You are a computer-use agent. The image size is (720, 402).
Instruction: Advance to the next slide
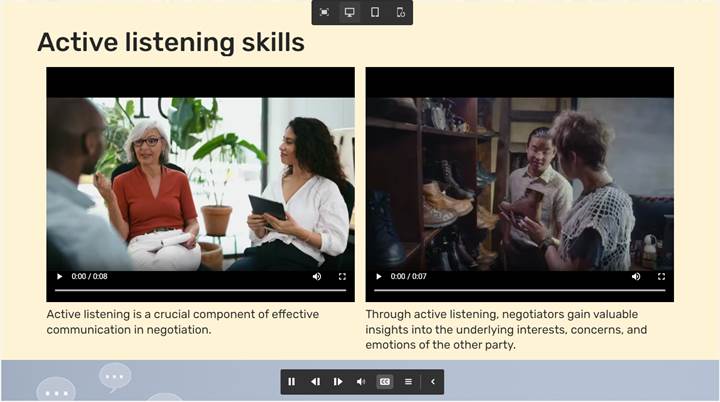(x=338, y=381)
